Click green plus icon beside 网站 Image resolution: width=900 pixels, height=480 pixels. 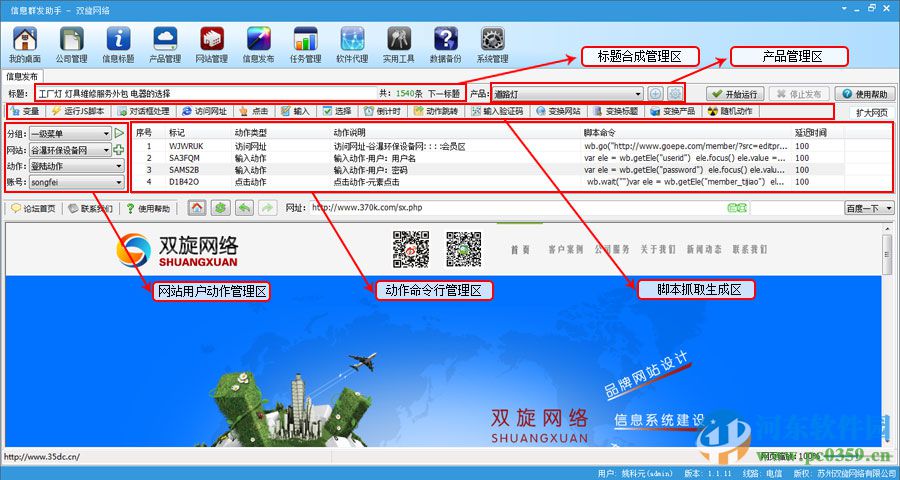pyautogui.click(x=119, y=150)
